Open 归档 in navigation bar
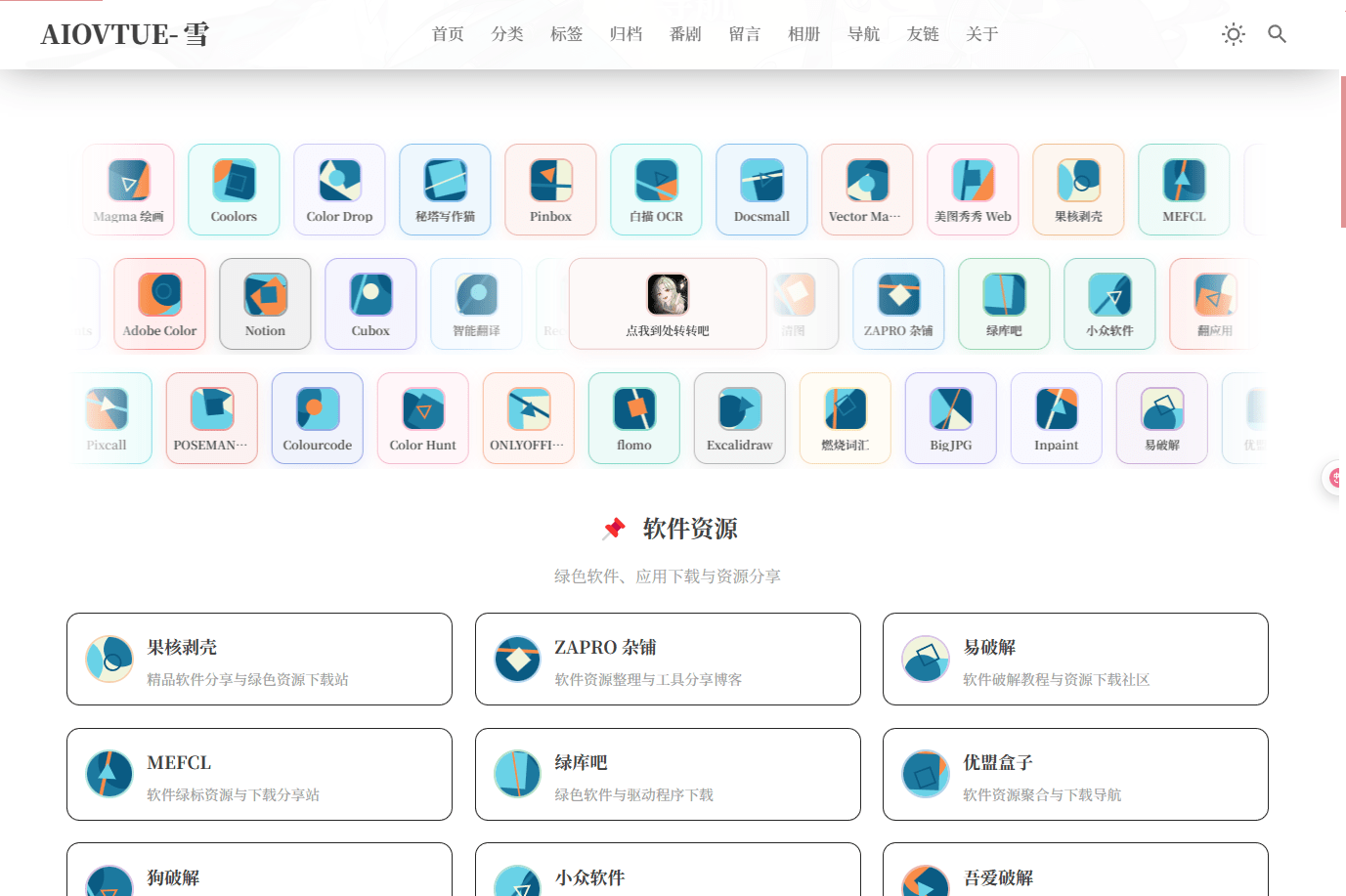 coord(626,34)
